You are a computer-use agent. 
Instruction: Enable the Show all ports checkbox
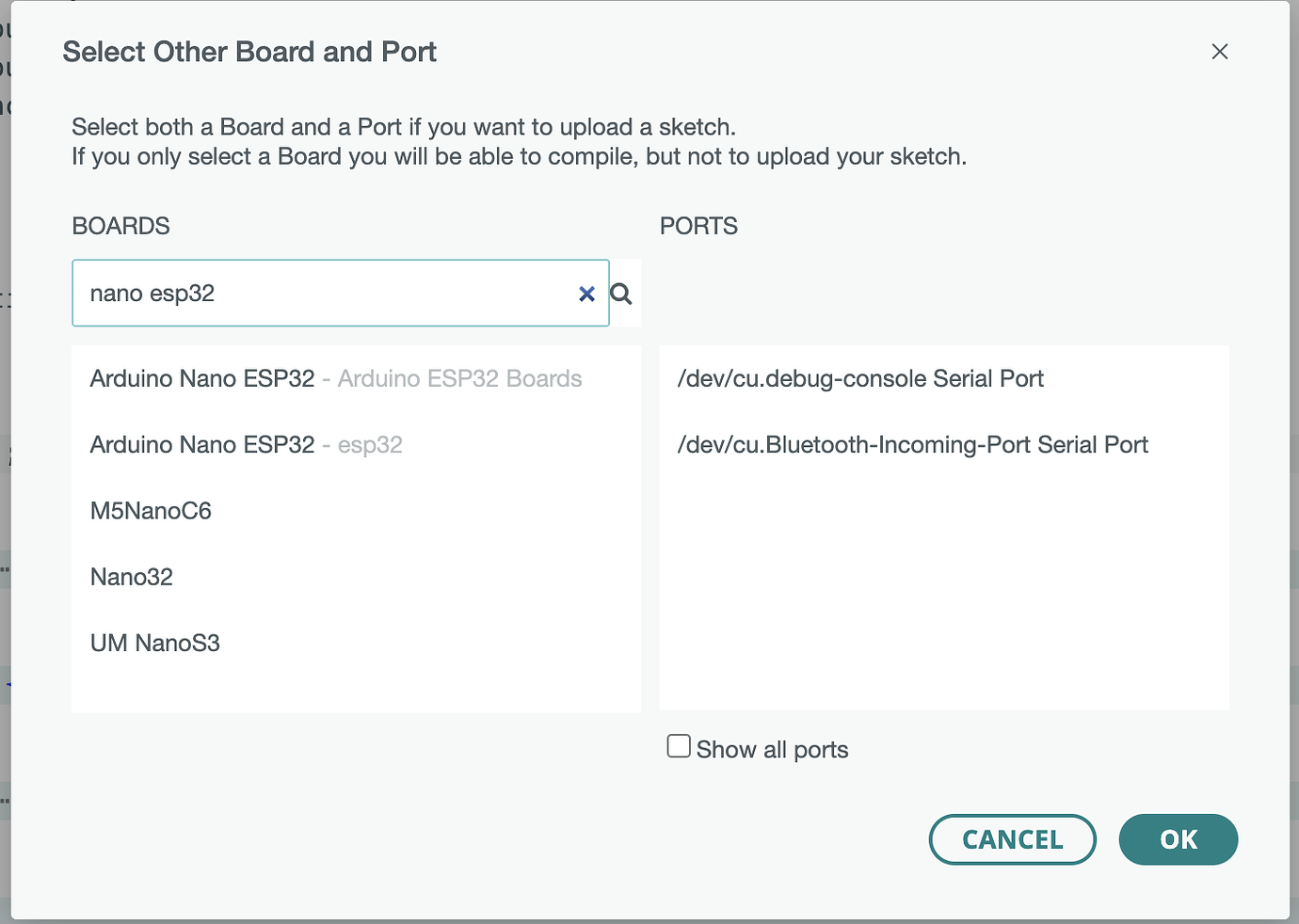coord(678,745)
